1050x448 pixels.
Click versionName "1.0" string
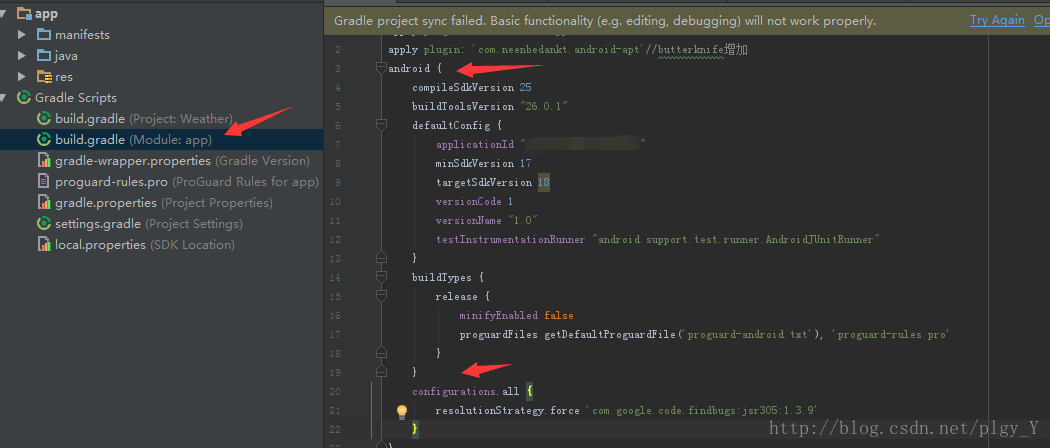click(x=523, y=220)
